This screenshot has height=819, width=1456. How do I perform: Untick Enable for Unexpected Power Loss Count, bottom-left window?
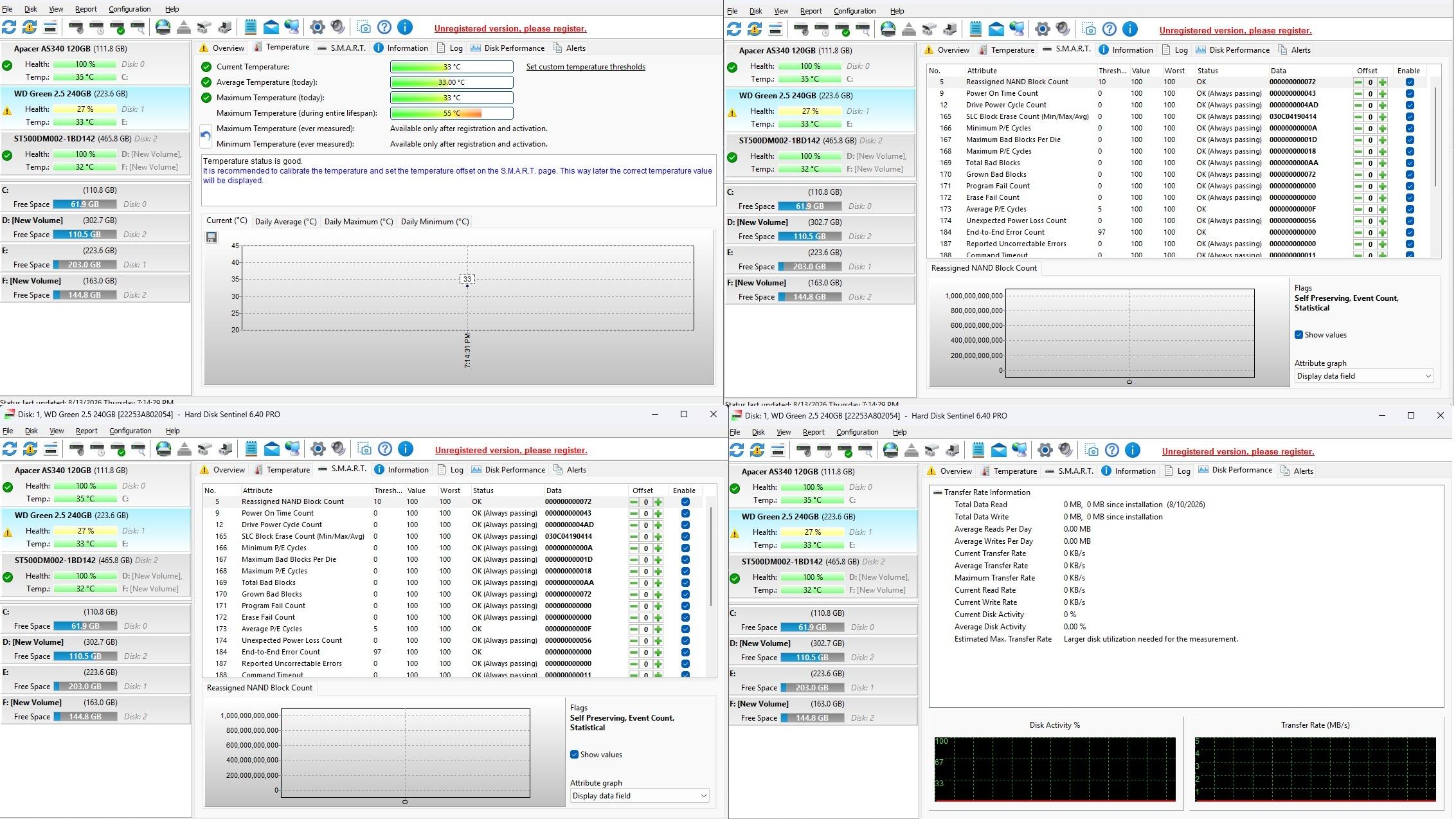(x=685, y=641)
